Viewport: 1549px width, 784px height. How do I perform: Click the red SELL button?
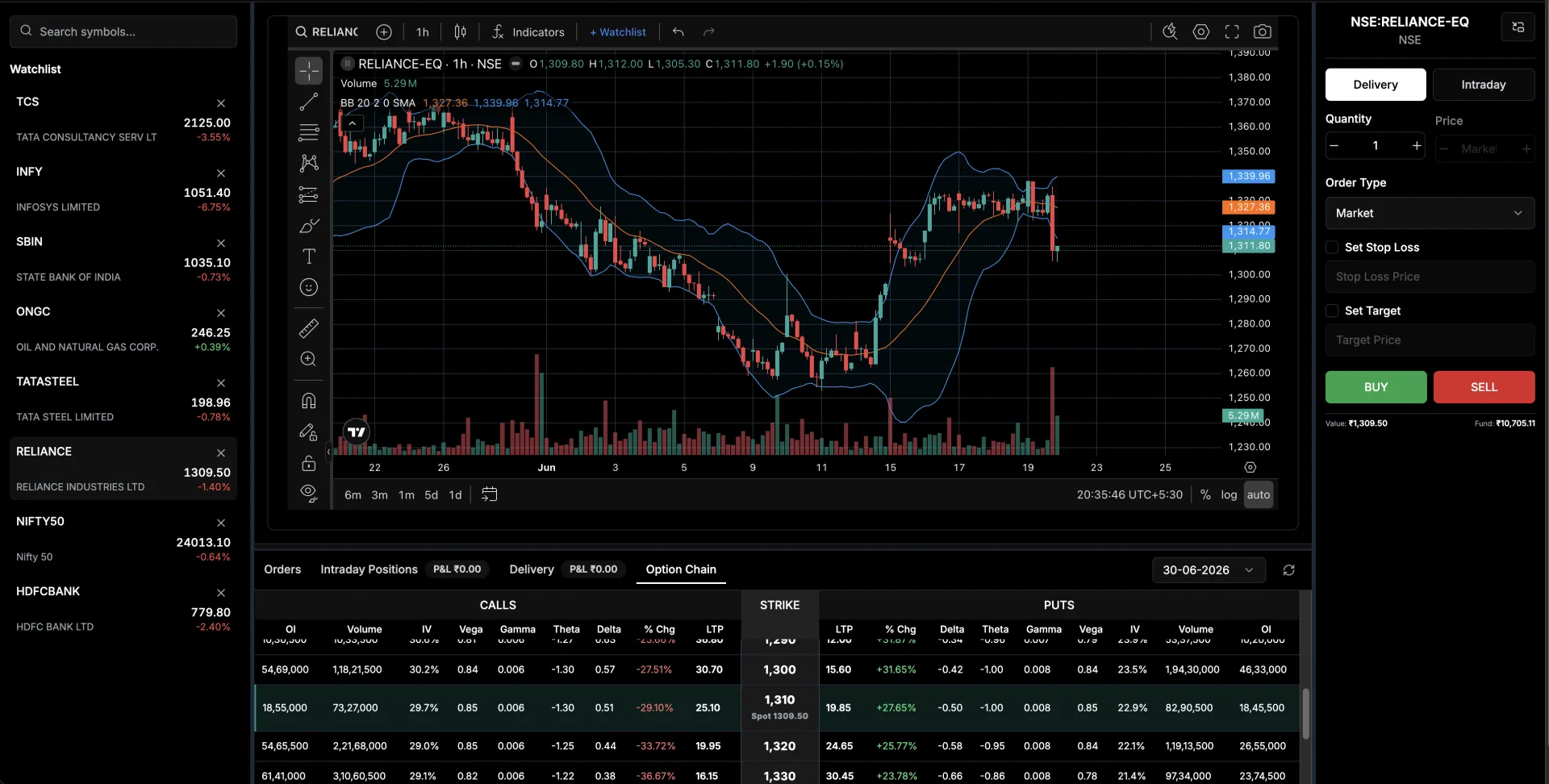click(x=1484, y=387)
